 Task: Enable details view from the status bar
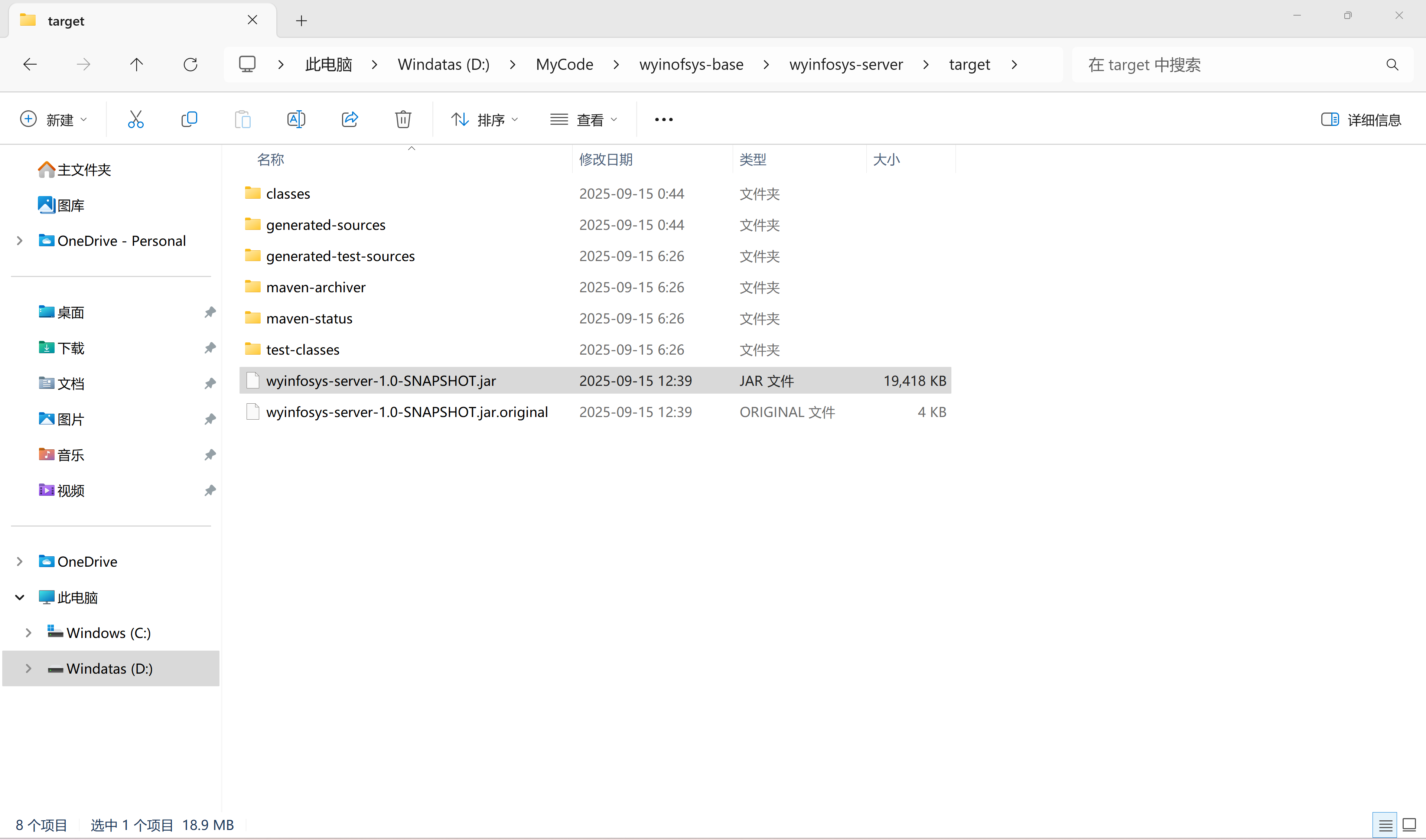coord(1385,825)
